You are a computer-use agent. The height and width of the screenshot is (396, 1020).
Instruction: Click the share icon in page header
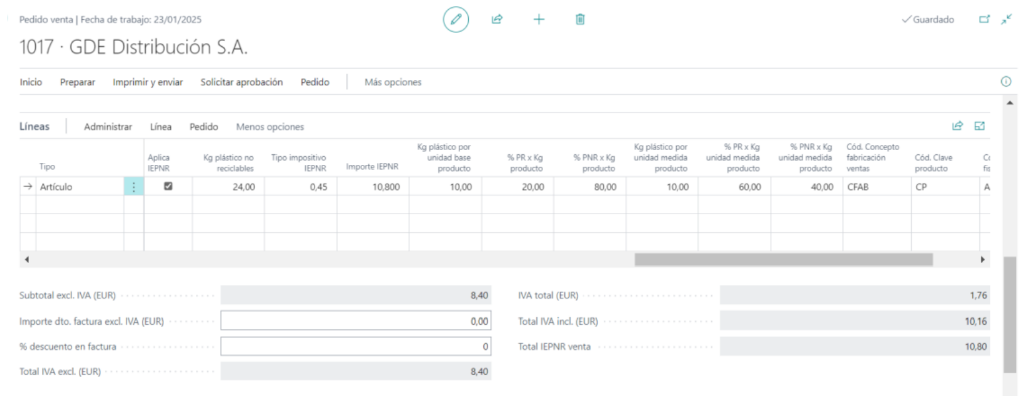497,20
